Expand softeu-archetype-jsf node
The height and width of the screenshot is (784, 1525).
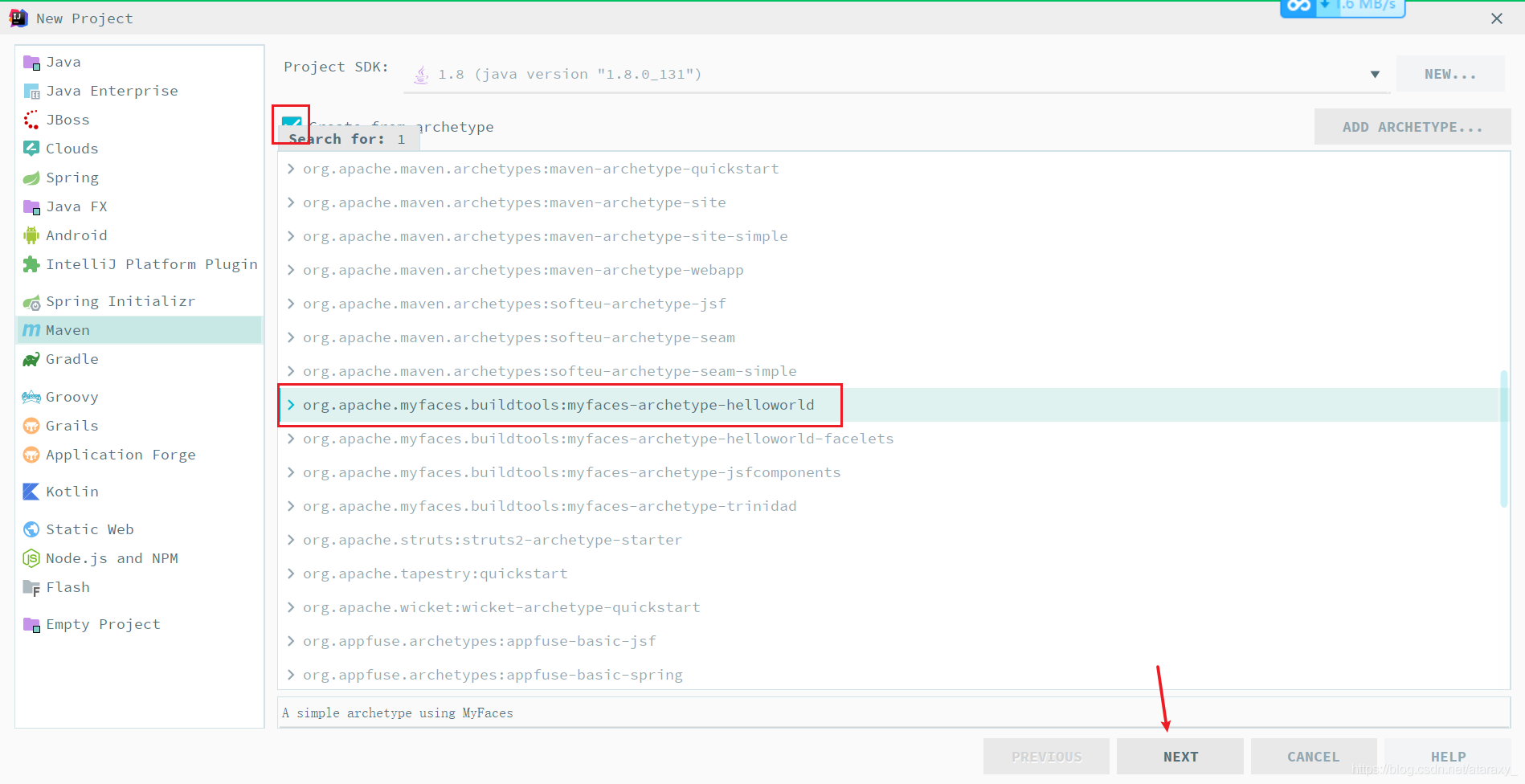click(x=291, y=304)
